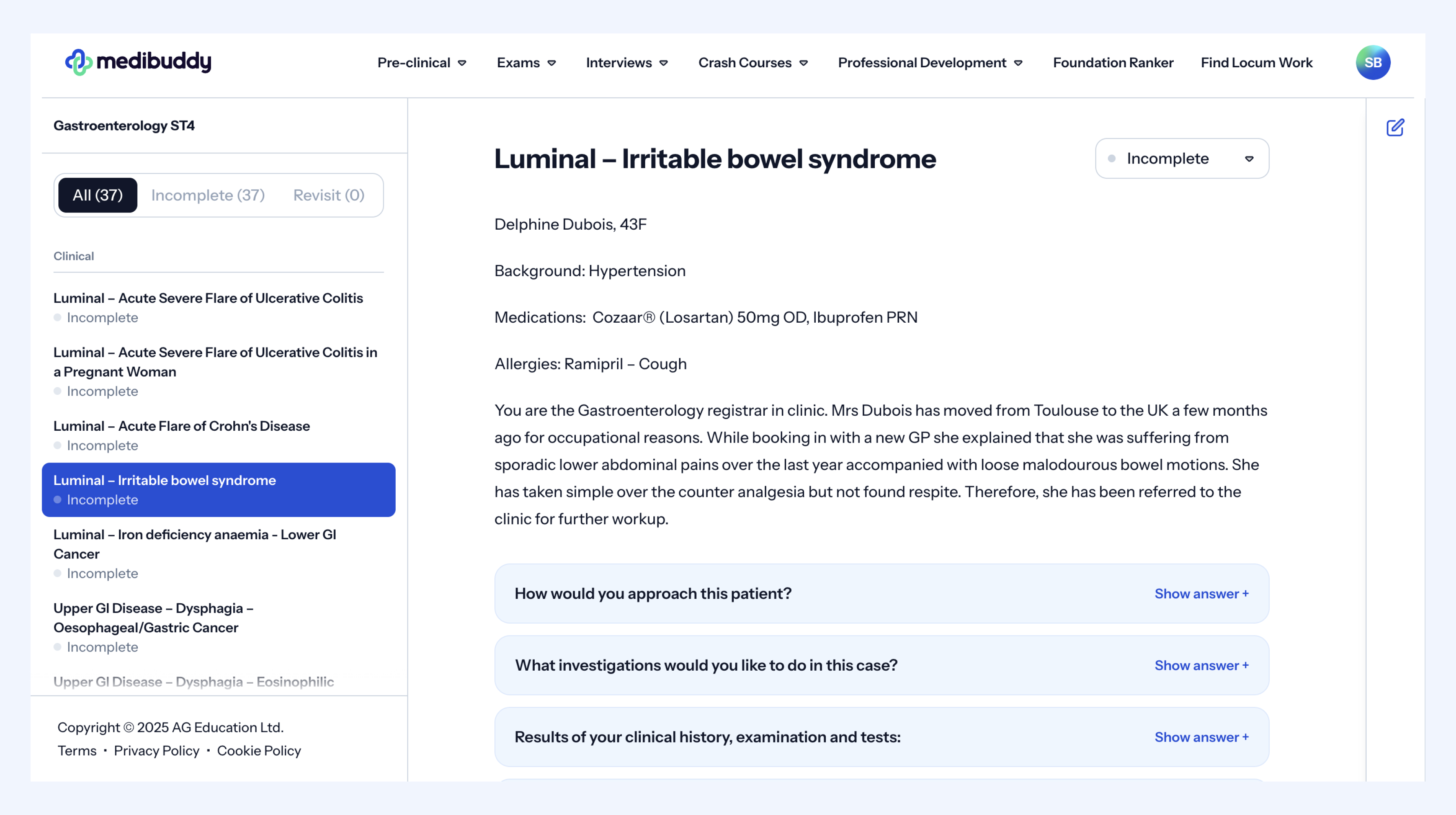Image resolution: width=1456 pixels, height=815 pixels.
Task: Select the Revisit (0) filter tab
Action: pos(328,195)
